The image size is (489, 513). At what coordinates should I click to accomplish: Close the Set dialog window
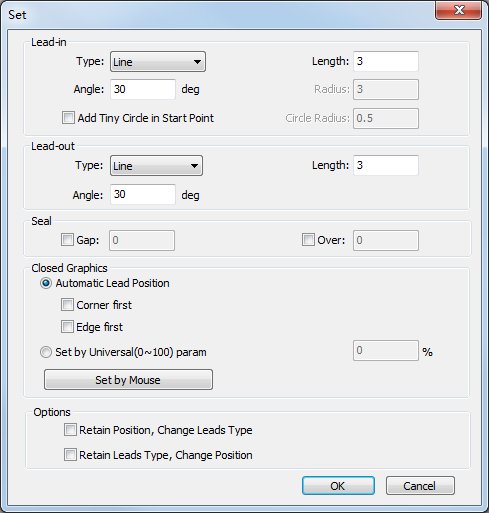point(459,10)
